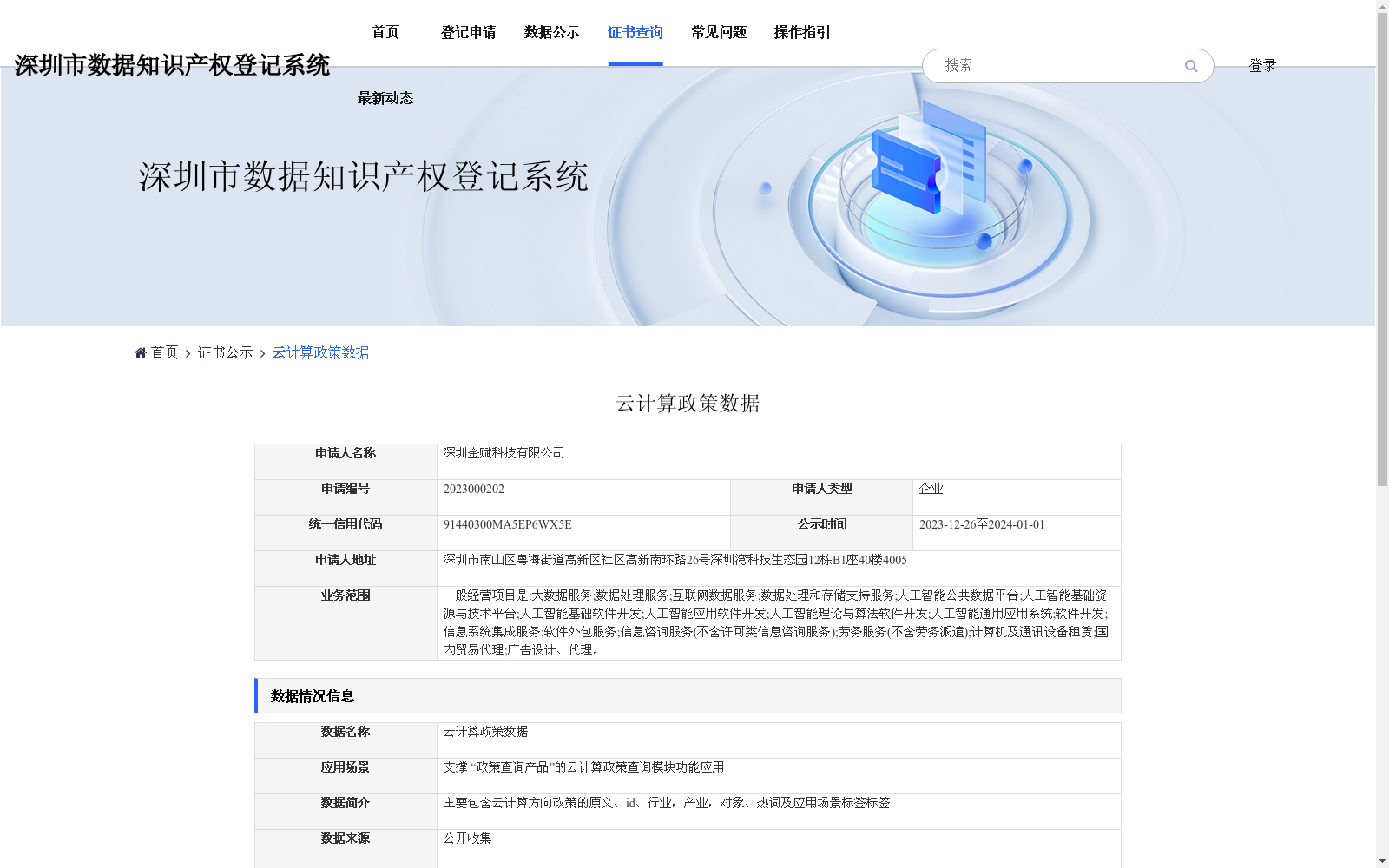Screen dimensions: 1389x868
Task: Click the scrollbar up arrow
Action: tap(1382, 6)
